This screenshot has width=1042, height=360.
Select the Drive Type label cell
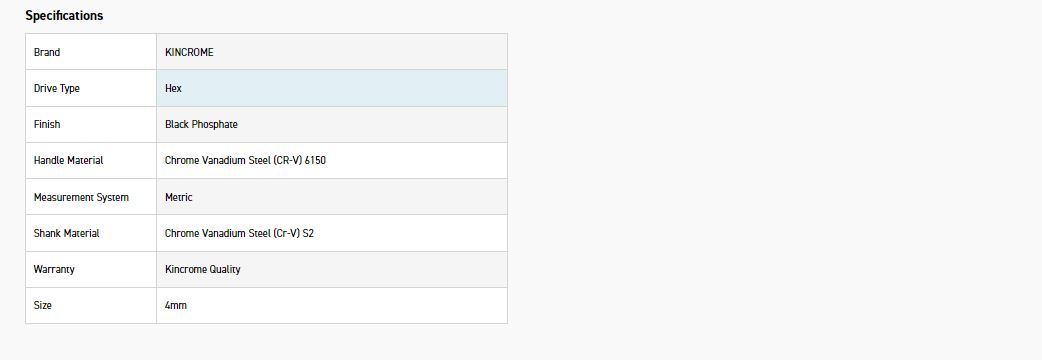[91, 88]
